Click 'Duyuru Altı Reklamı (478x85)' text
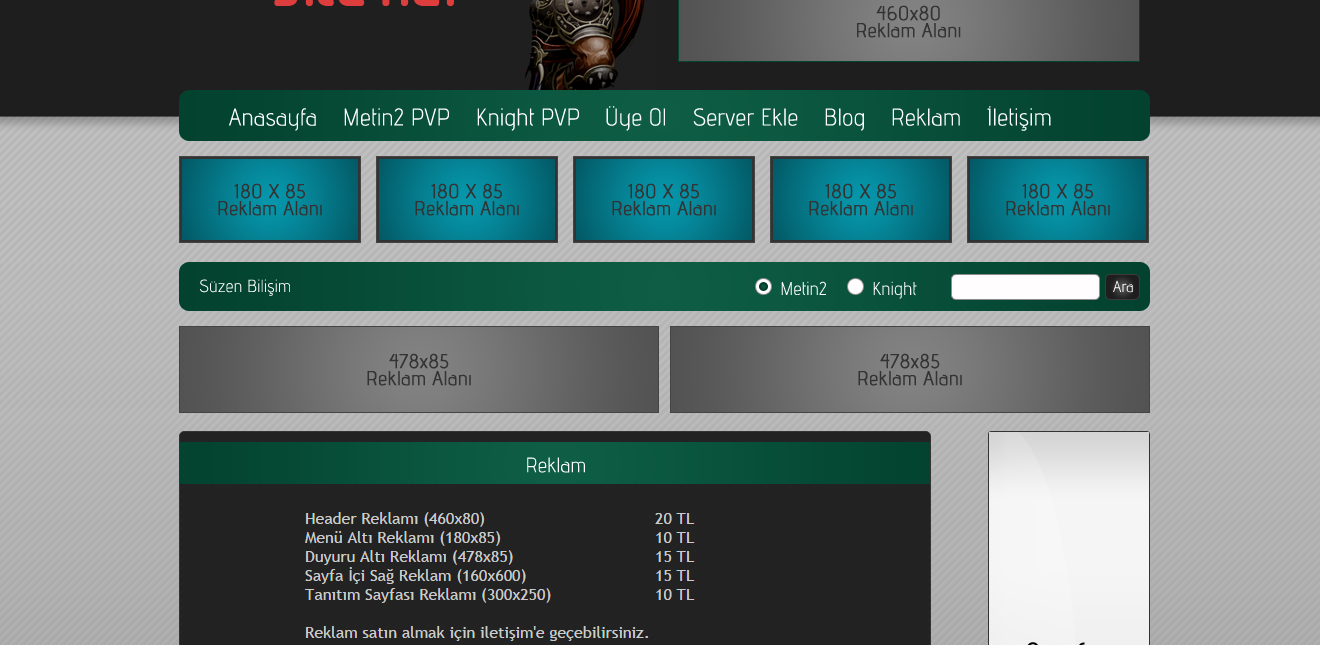Viewport: 1320px width, 645px height. tap(409, 557)
